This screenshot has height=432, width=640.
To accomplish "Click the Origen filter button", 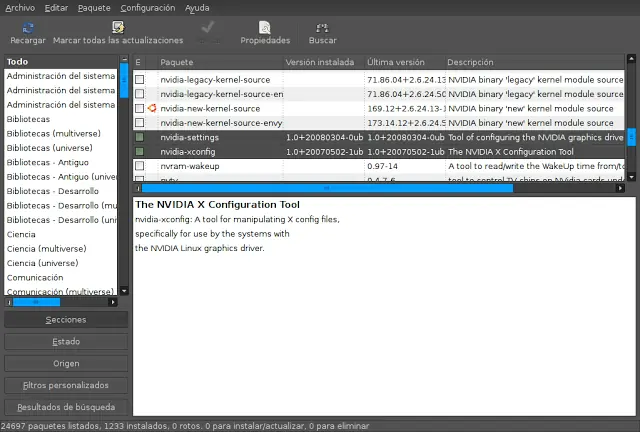I will click(x=66, y=363).
